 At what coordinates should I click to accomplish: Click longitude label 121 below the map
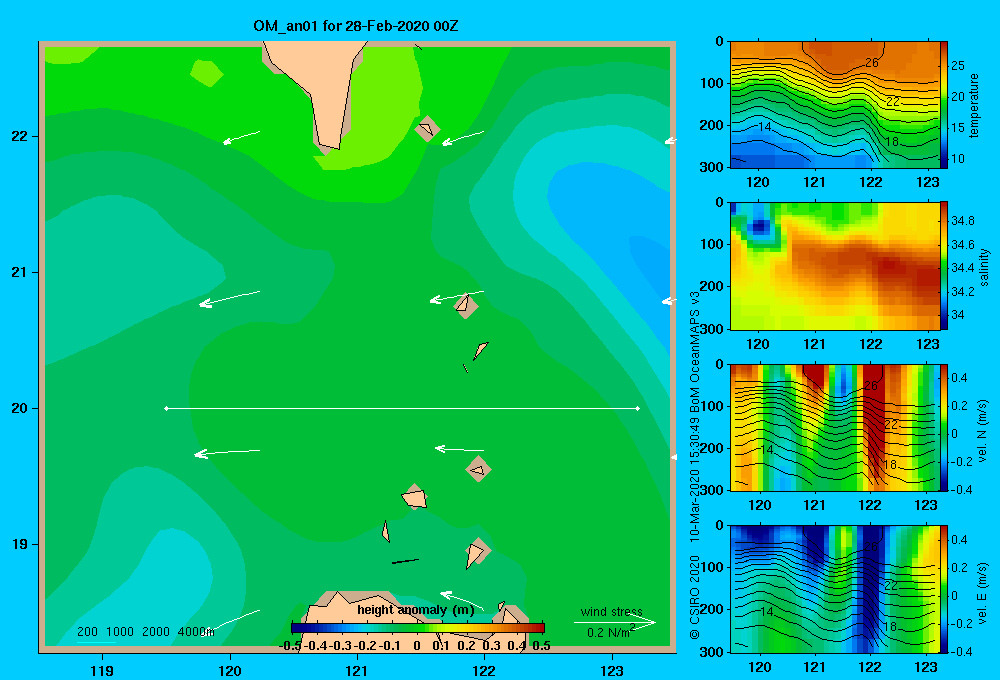coord(357,670)
